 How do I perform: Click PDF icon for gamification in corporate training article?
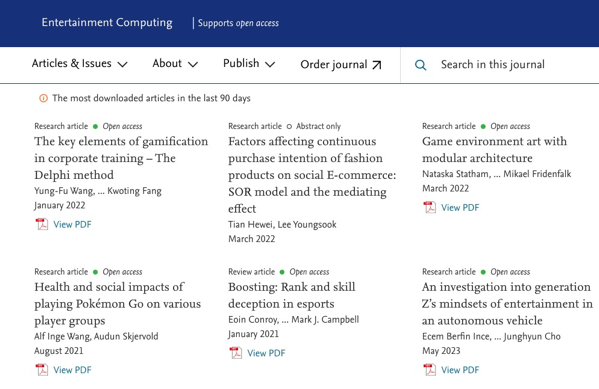[42, 224]
